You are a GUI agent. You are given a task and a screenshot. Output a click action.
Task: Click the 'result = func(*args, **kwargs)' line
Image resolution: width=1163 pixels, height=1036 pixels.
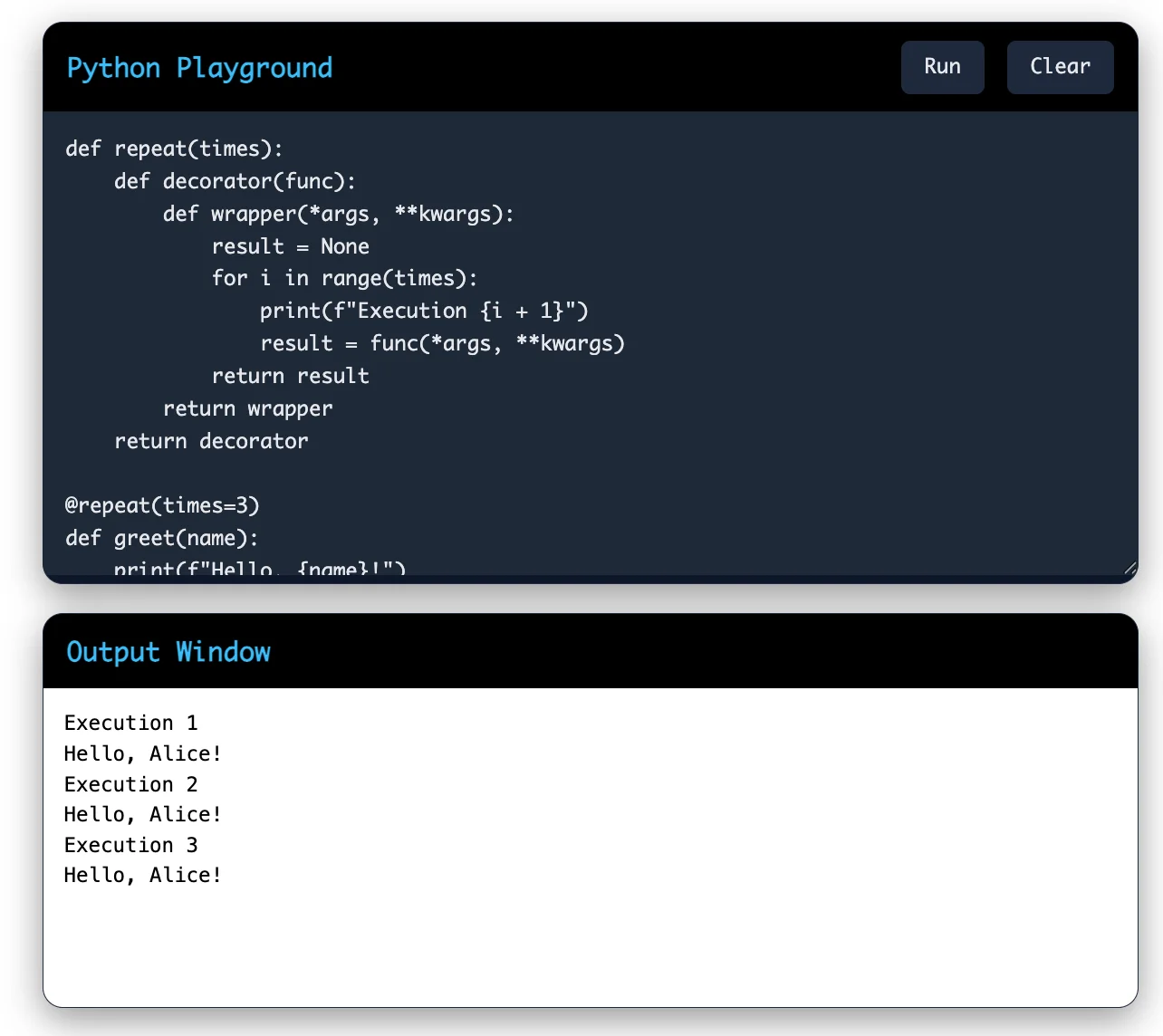point(442,343)
